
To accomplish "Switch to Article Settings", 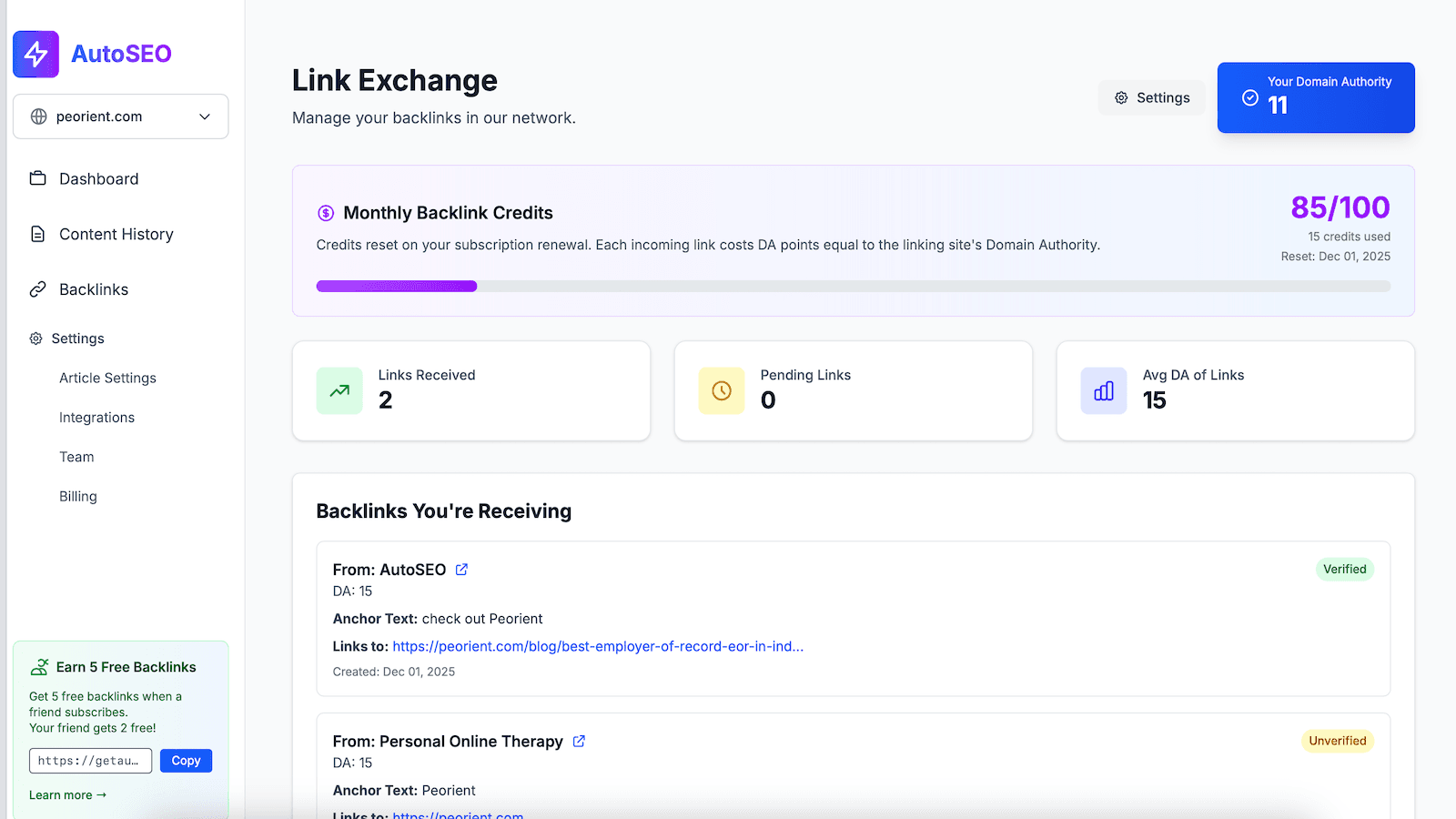I will click(107, 378).
